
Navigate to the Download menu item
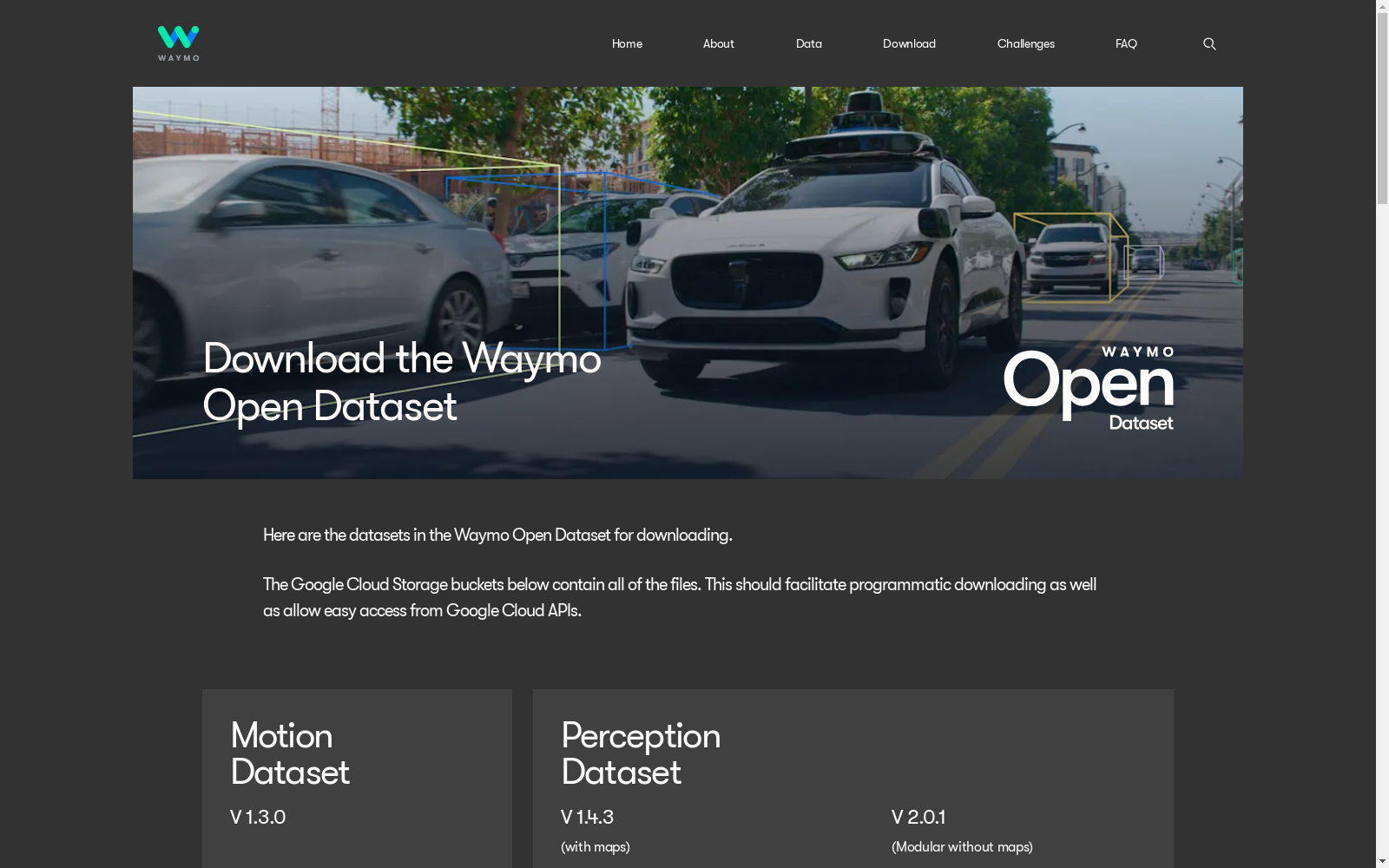coord(909,44)
